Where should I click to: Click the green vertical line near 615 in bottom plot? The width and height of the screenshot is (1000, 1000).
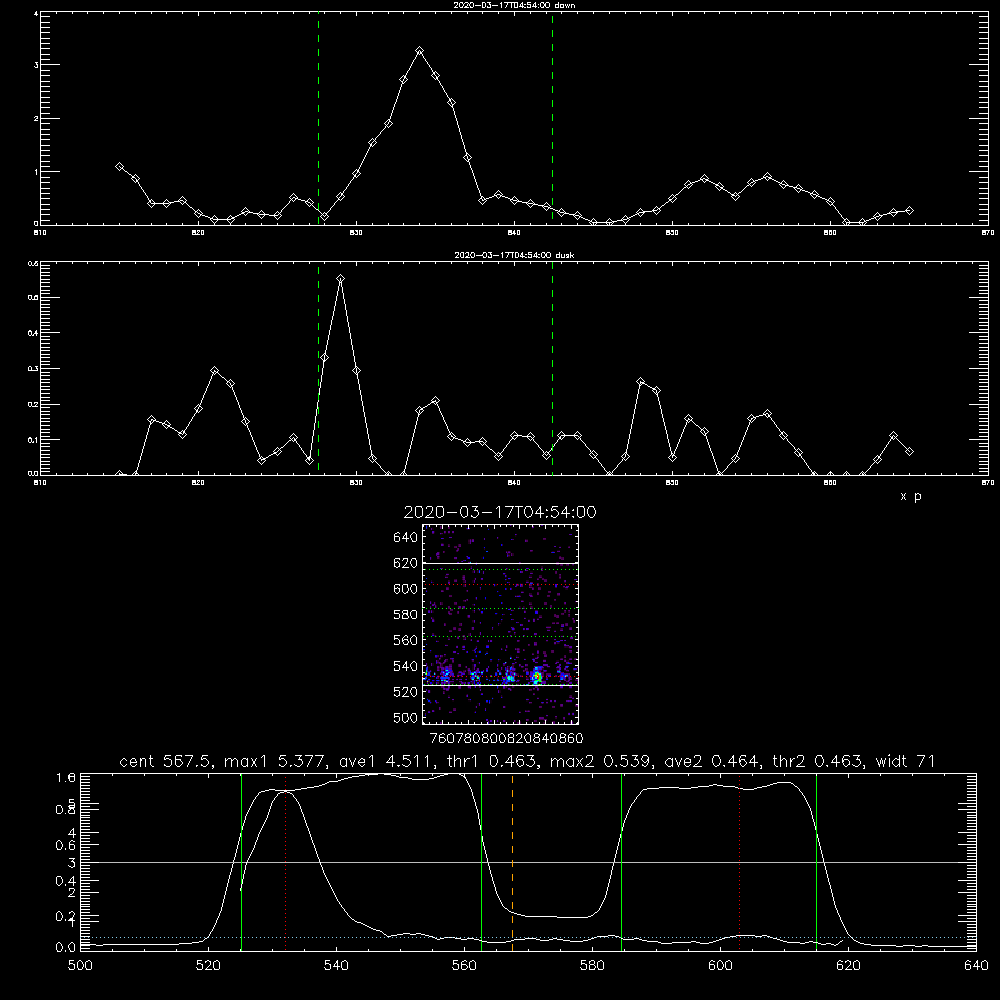point(816,862)
